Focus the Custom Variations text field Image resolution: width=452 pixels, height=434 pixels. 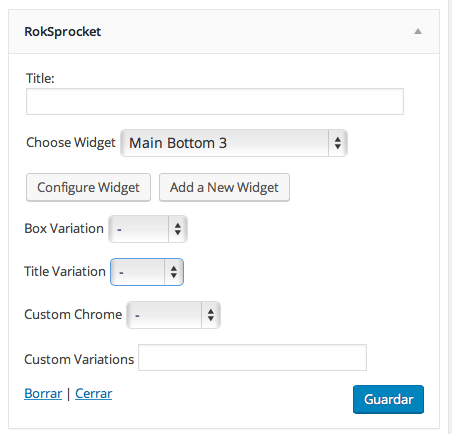point(252,358)
